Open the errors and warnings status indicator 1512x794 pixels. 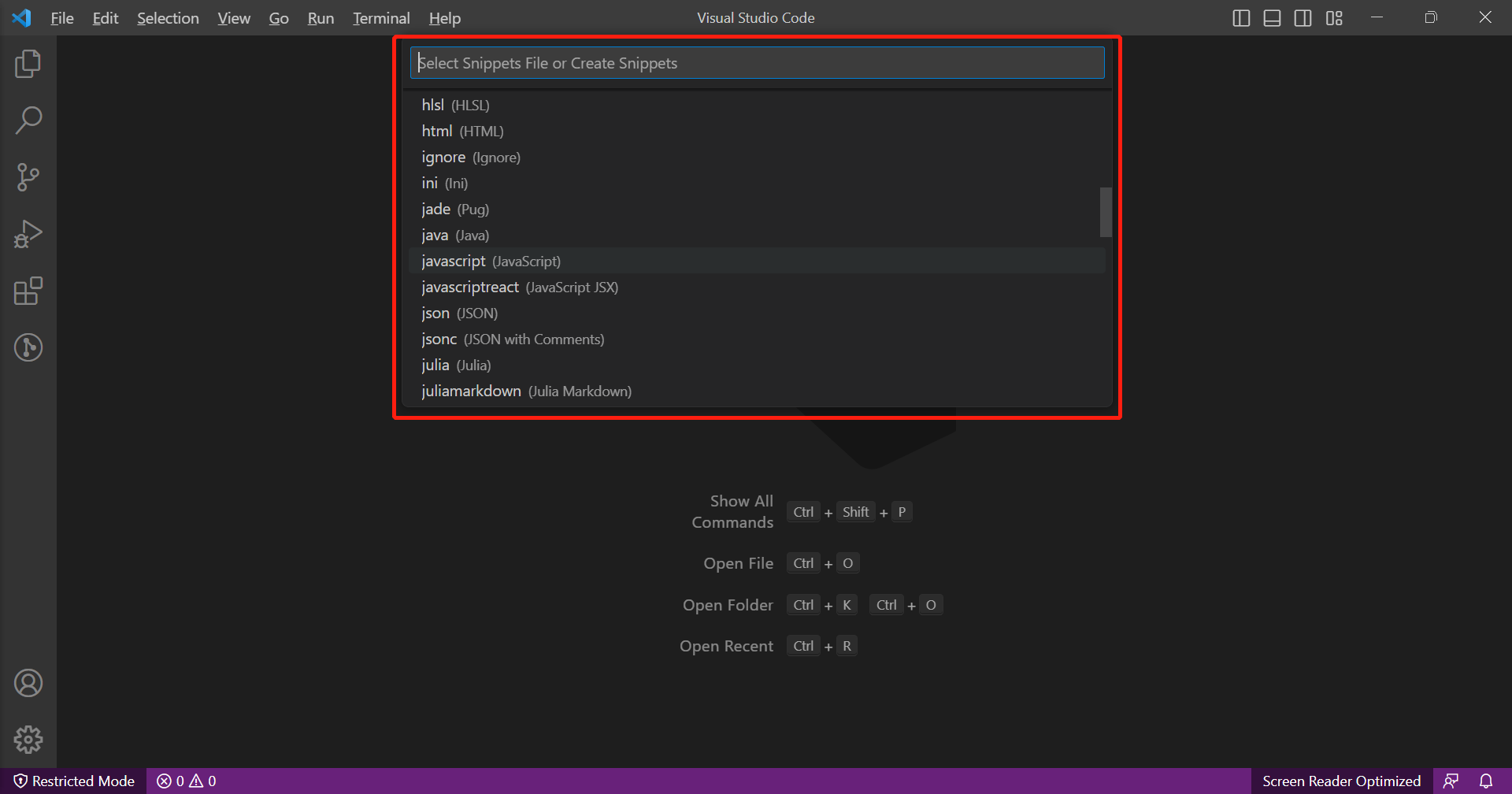coord(187,781)
